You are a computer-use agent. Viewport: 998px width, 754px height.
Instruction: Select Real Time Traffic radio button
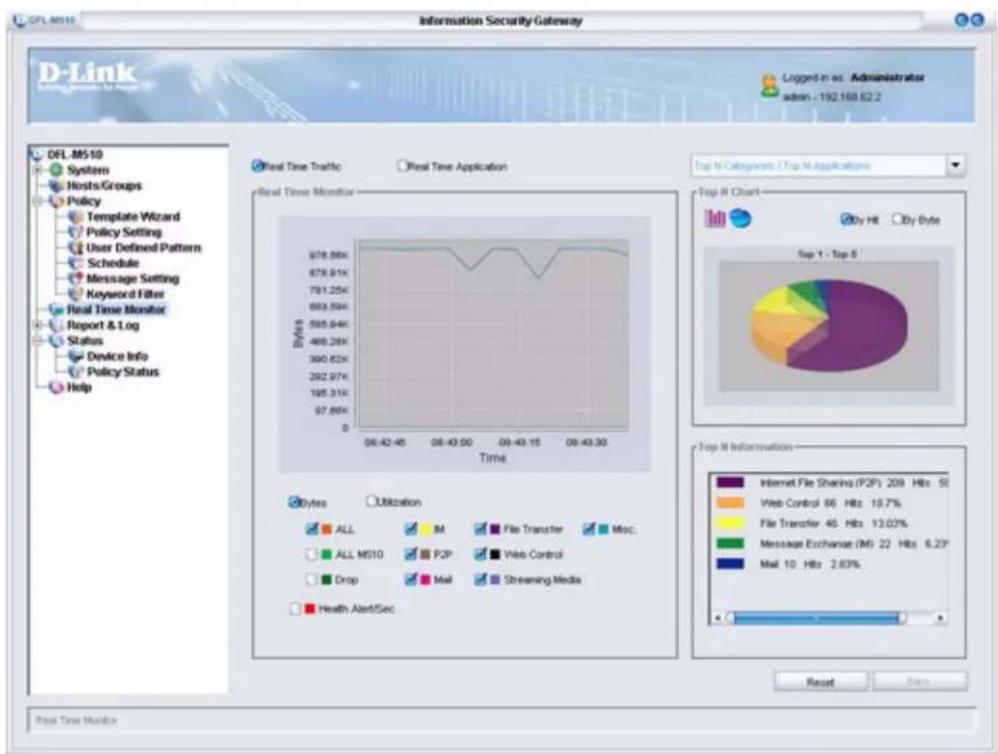coord(257,166)
